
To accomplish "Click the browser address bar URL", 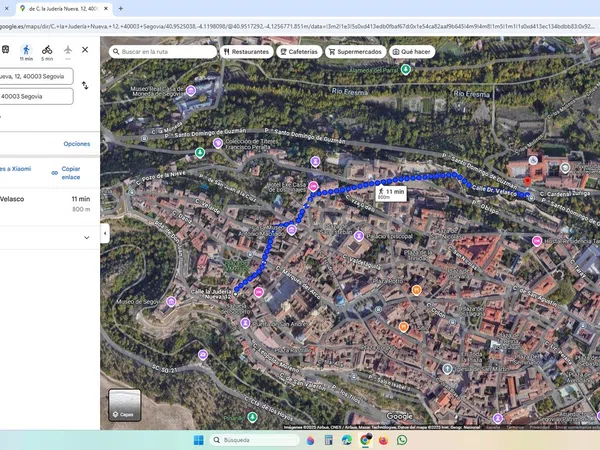I will coord(298,26).
